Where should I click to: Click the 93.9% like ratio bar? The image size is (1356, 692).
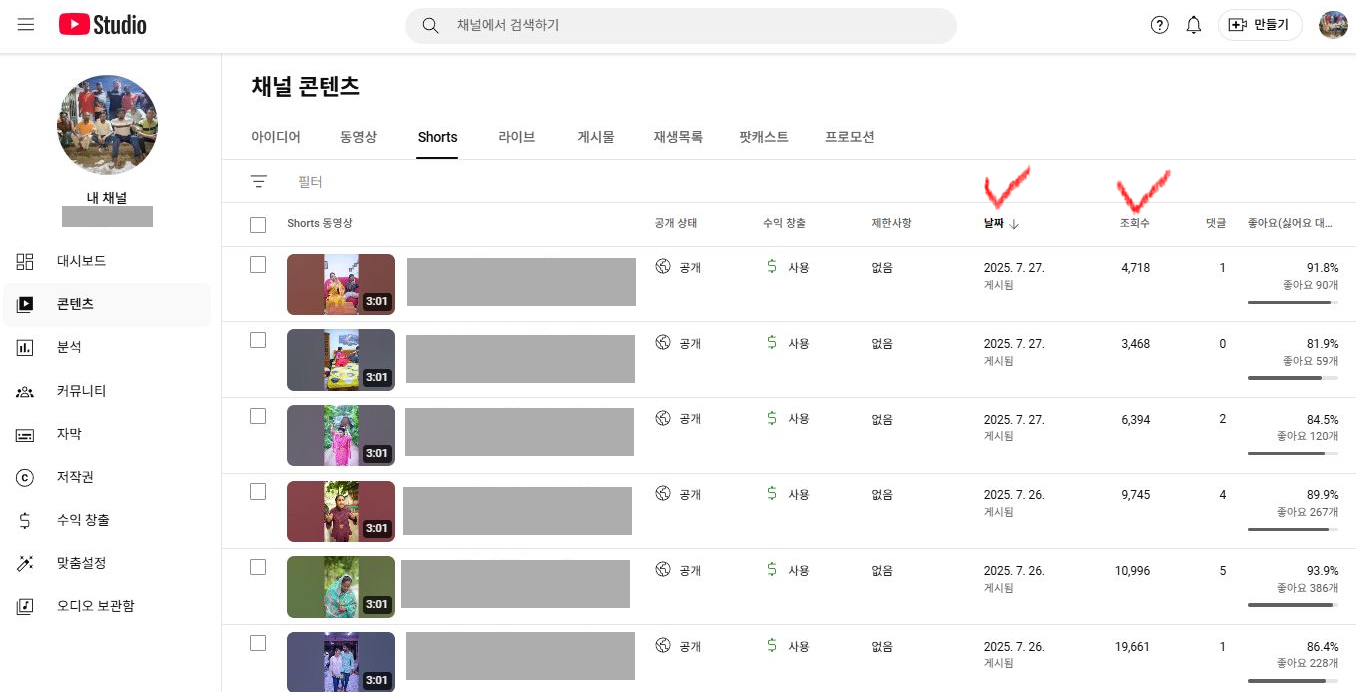pyautogui.click(x=1293, y=605)
